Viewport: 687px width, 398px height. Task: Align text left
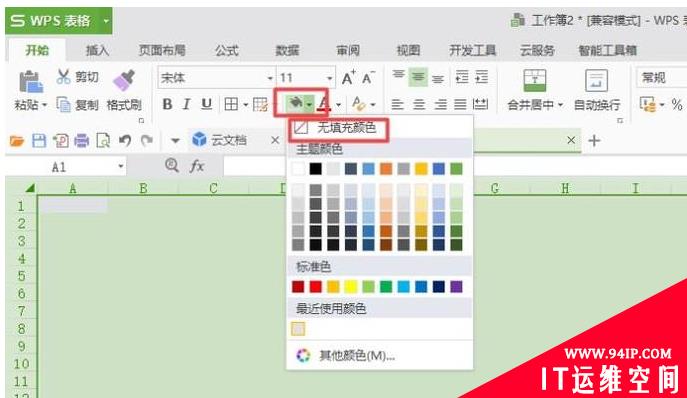(397, 104)
